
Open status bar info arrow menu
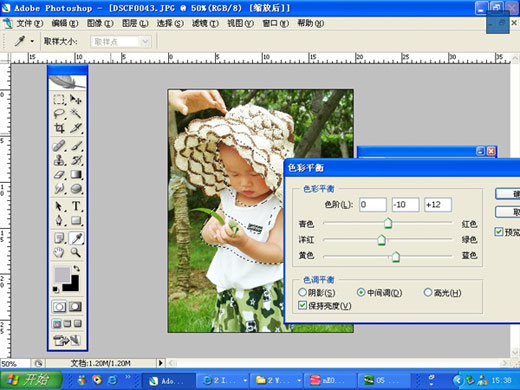pyautogui.click(x=161, y=363)
